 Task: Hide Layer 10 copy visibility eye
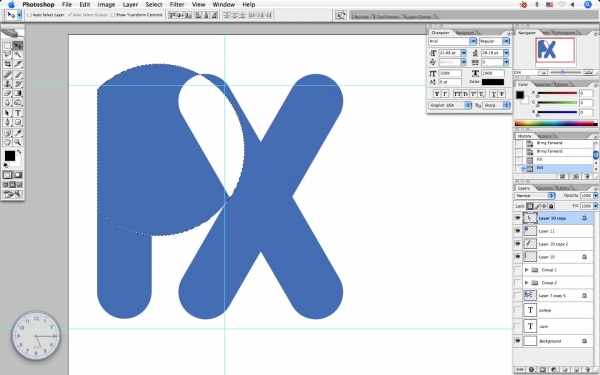coord(518,218)
